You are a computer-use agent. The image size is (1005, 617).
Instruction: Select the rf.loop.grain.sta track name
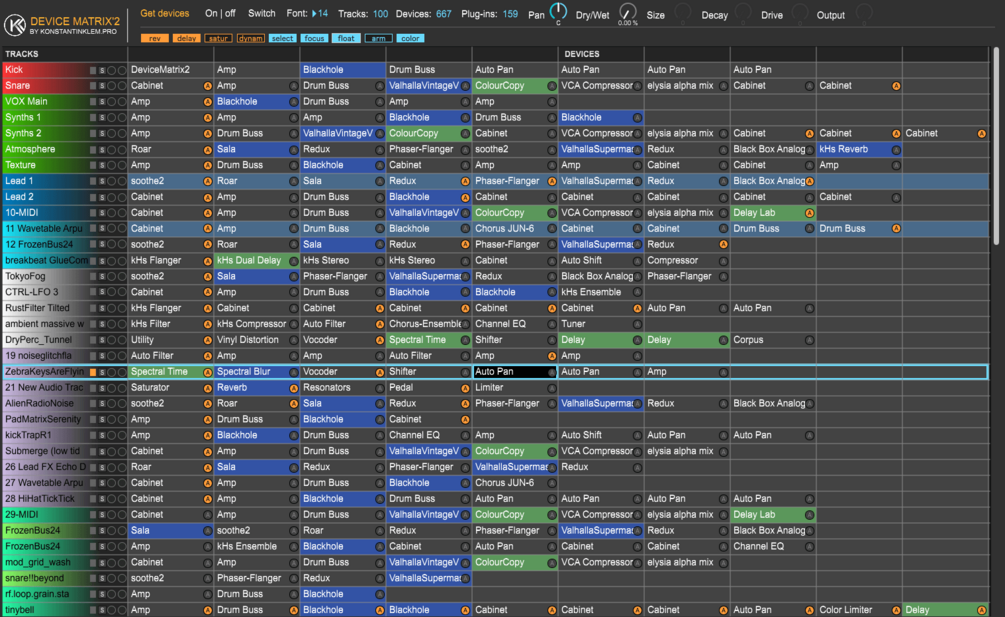pyautogui.click(x=37, y=594)
